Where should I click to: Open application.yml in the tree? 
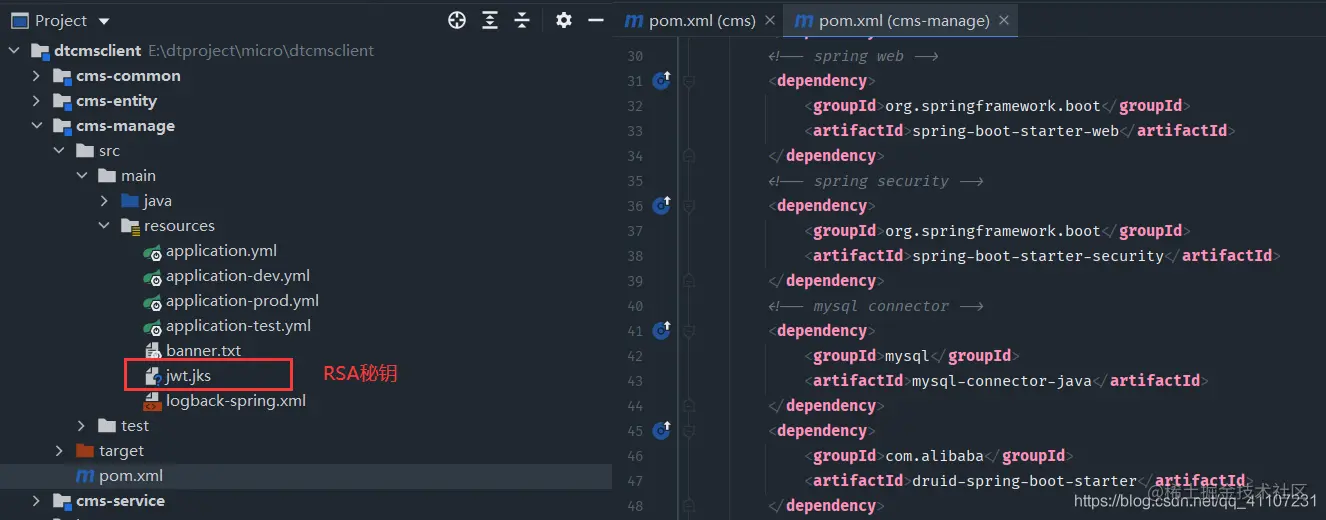pyautogui.click(x=221, y=250)
